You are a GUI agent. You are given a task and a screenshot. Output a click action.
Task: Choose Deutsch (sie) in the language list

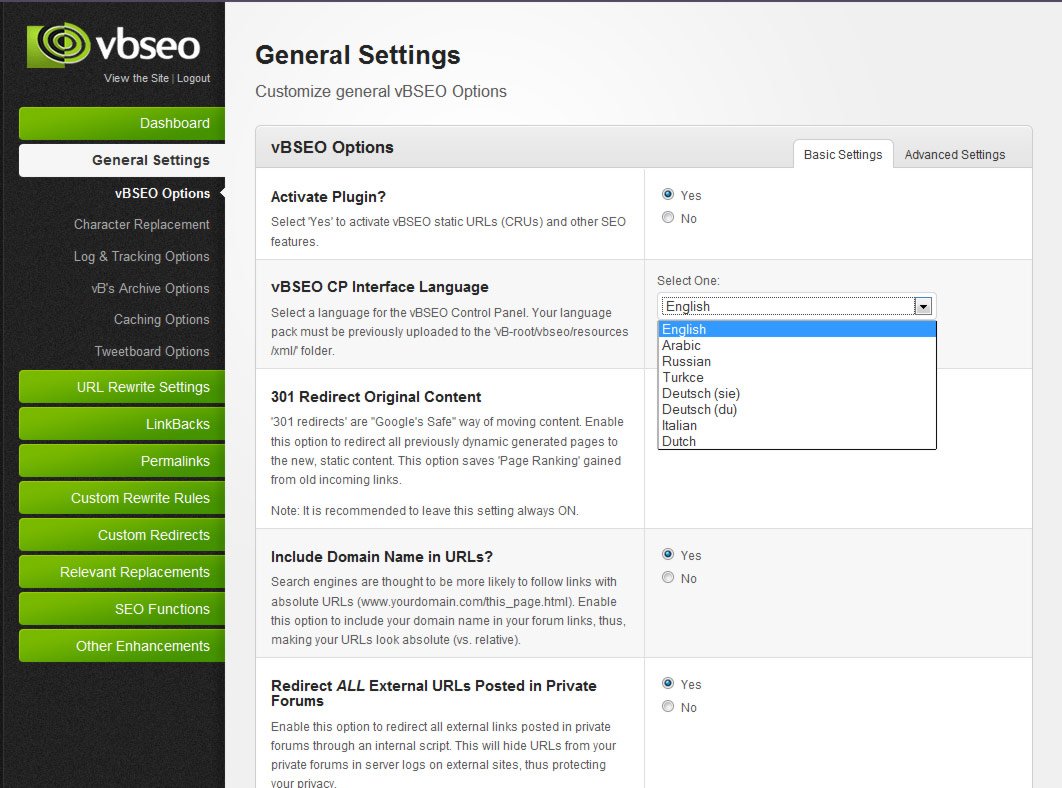(796, 393)
